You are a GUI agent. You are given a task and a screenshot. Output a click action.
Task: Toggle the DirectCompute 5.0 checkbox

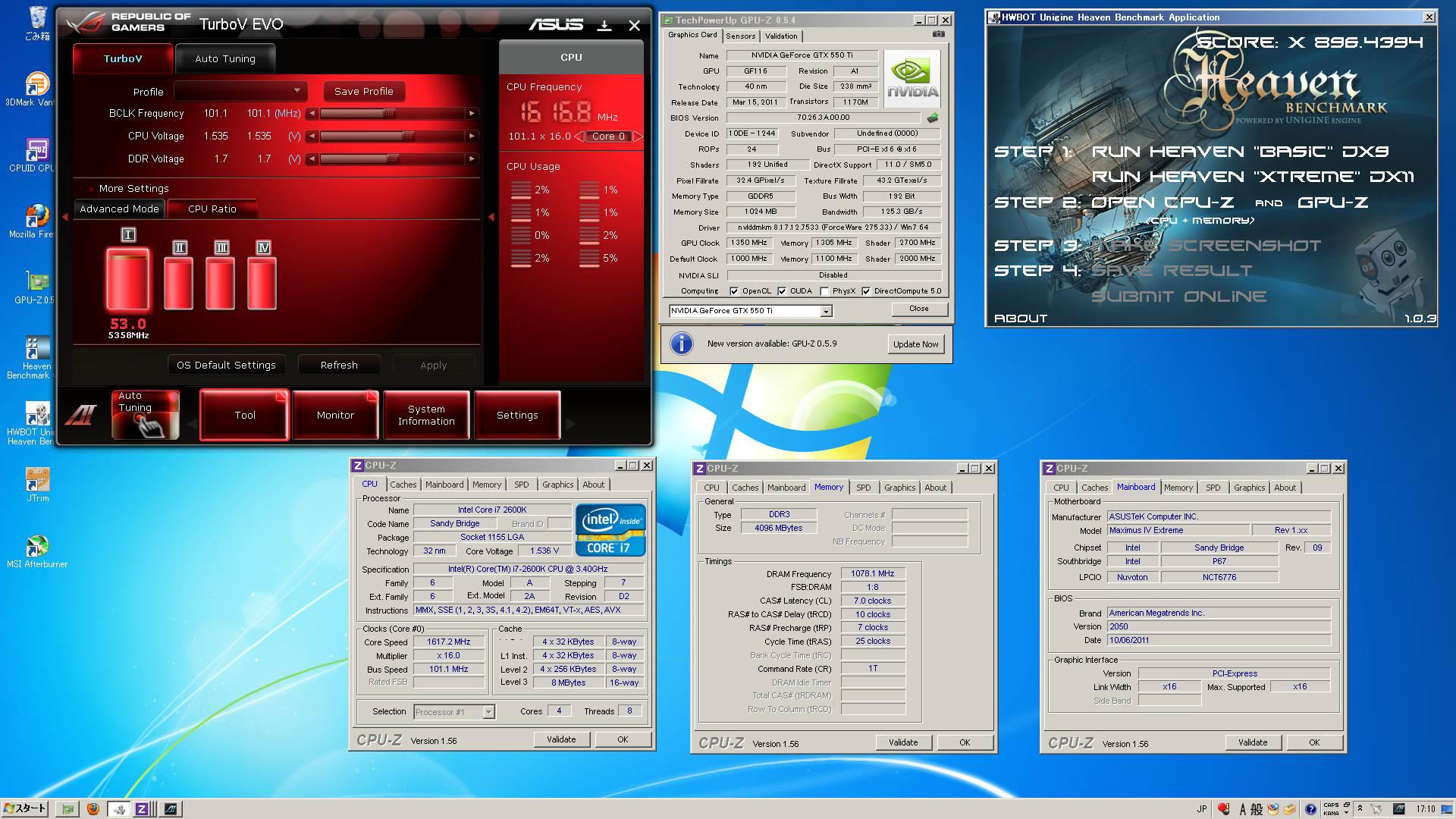pyautogui.click(x=865, y=291)
